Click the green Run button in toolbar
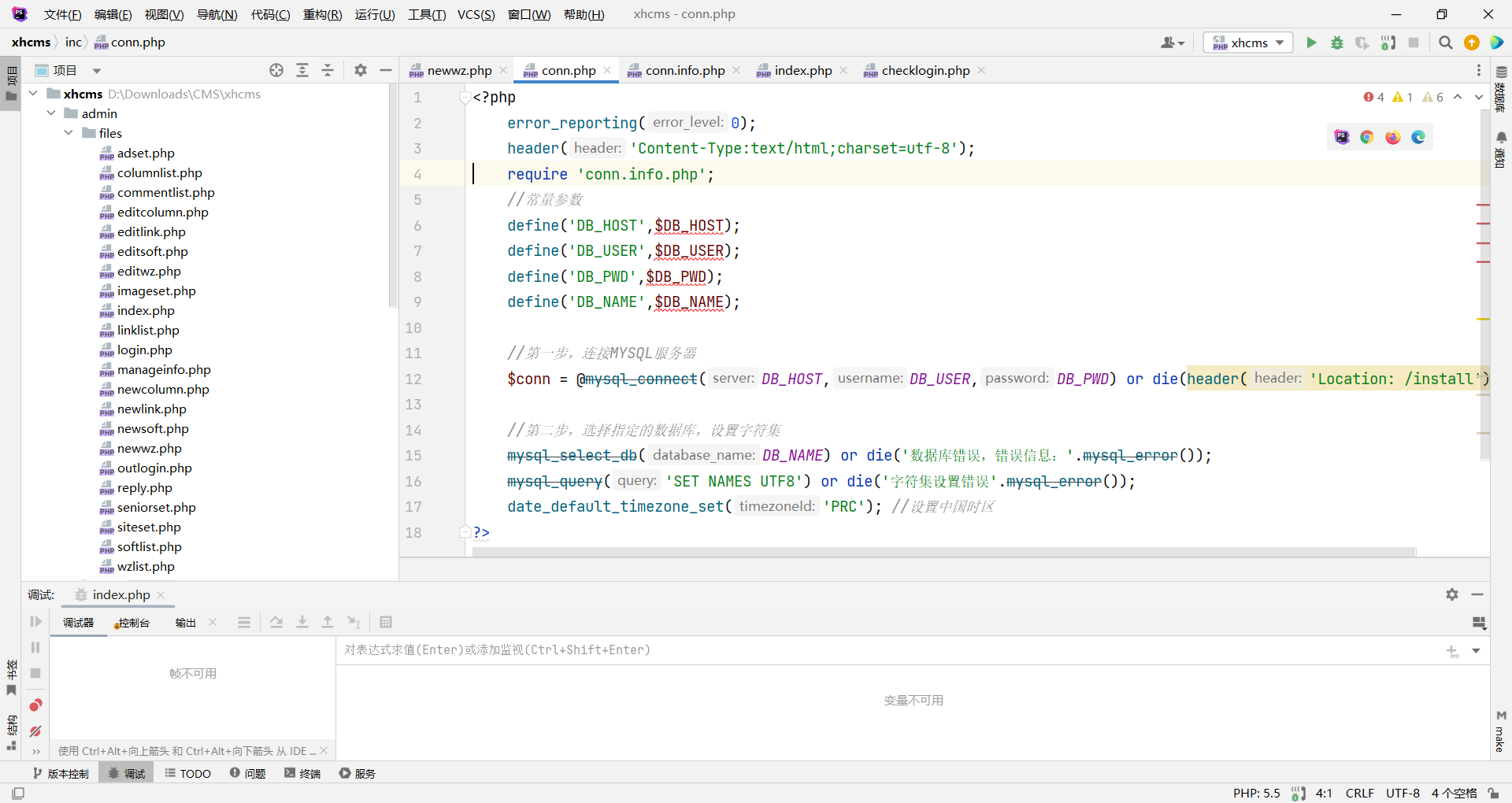The width and height of the screenshot is (1512, 803). (1311, 43)
